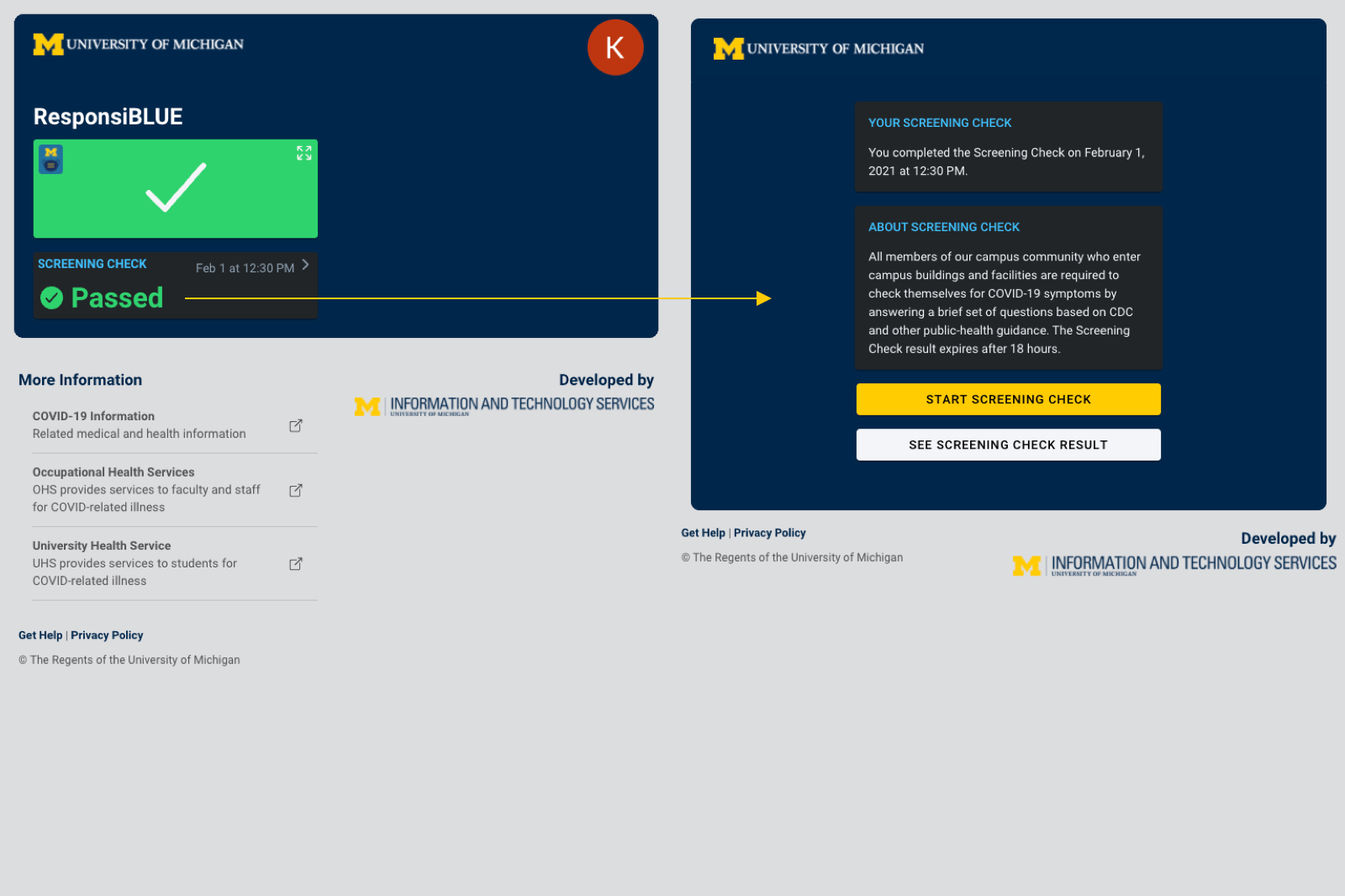Open the COVID-19 Information external link icon

coord(296,426)
